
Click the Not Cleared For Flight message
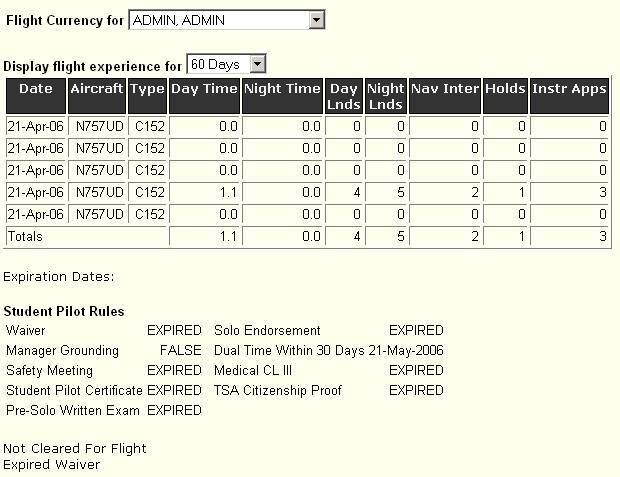[75, 449]
